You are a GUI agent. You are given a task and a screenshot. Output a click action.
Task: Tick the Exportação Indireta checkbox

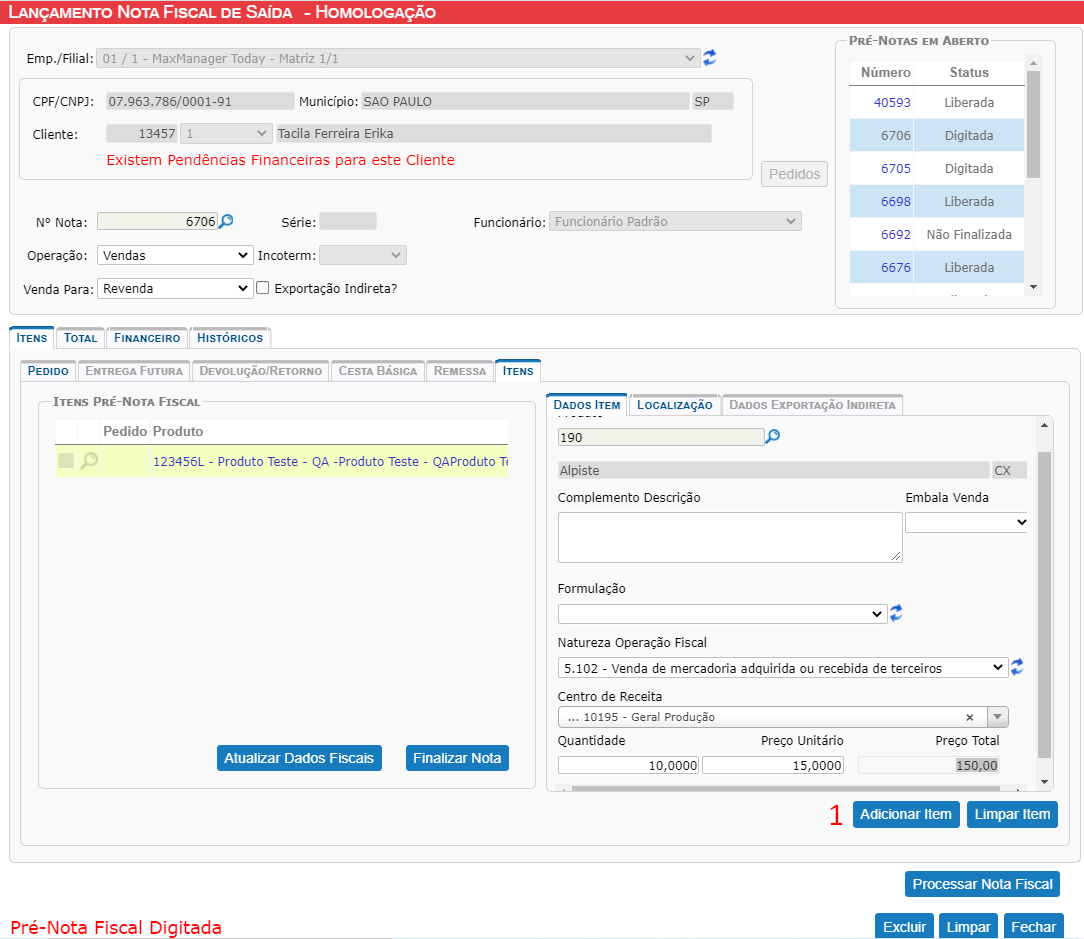[263, 288]
